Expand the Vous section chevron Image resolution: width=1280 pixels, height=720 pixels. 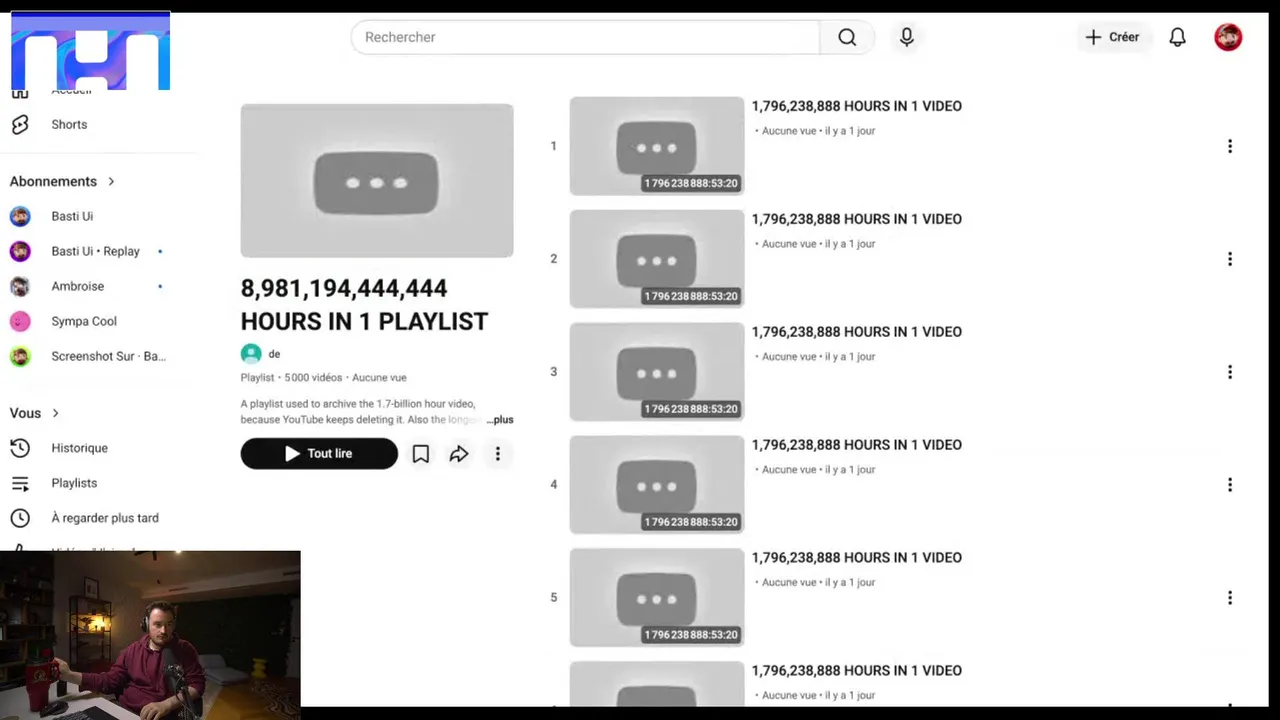click(55, 413)
